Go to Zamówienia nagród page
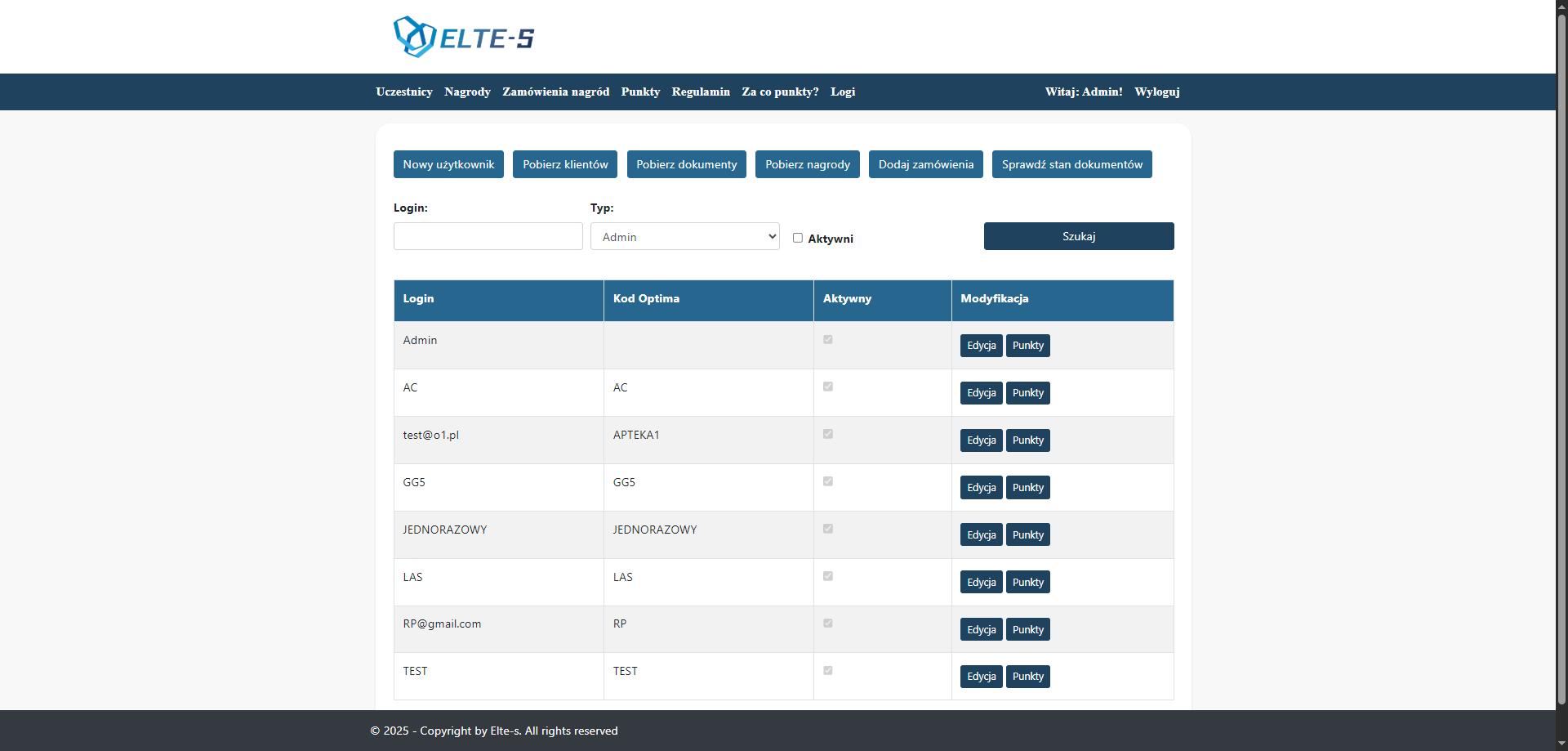The image size is (1568, 751). pyautogui.click(x=555, y=92)
